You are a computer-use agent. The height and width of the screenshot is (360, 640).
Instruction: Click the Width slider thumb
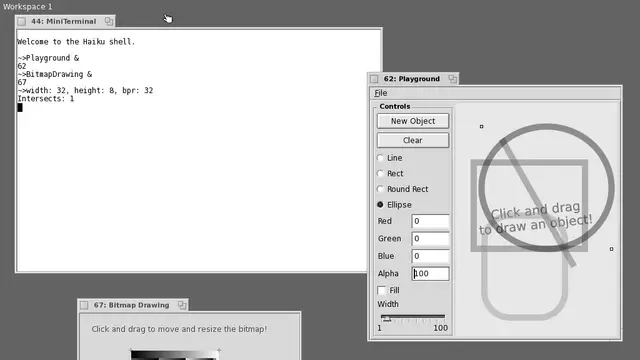pos(387,319)
